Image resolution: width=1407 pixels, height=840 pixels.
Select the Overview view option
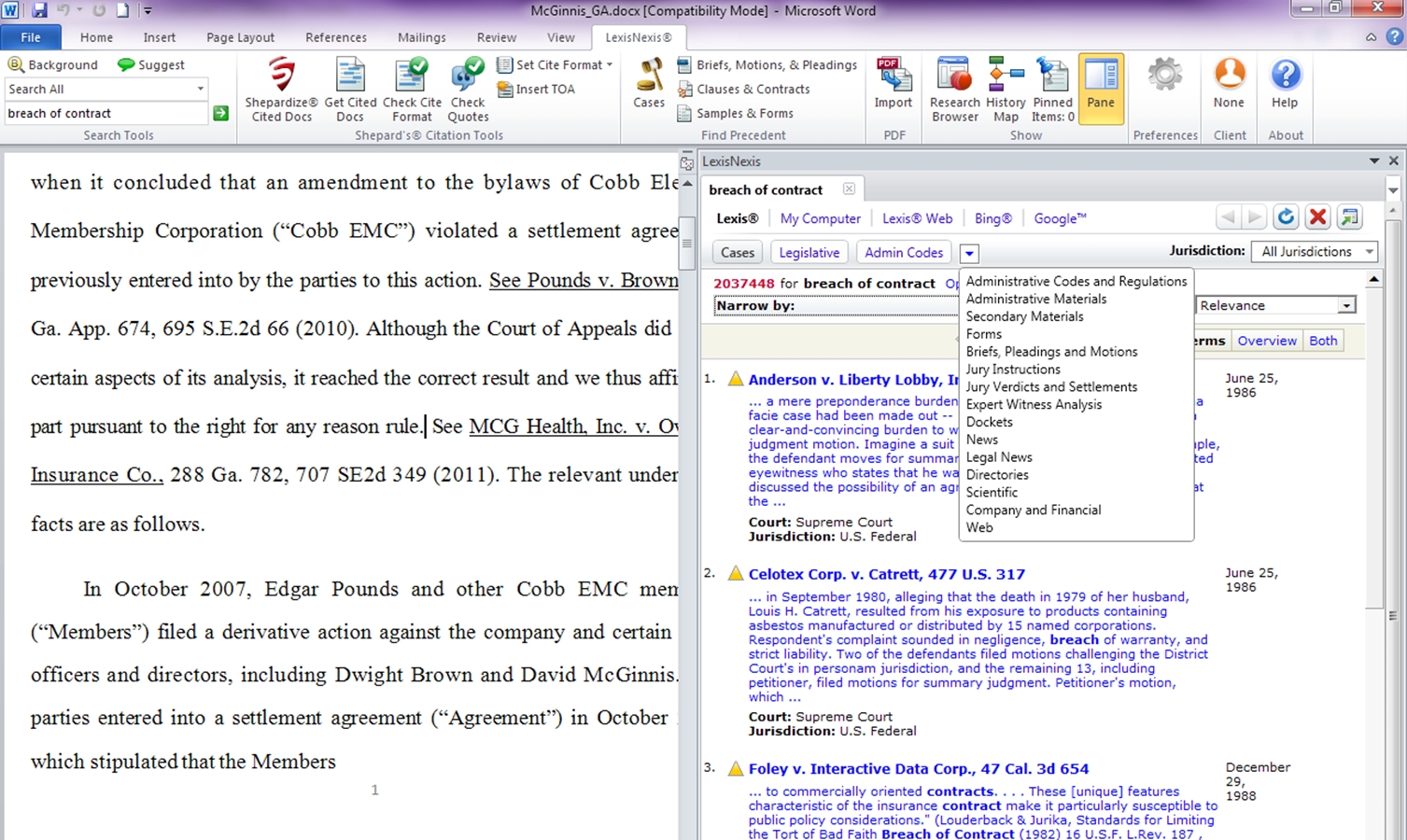click(x=1266, y=341)
